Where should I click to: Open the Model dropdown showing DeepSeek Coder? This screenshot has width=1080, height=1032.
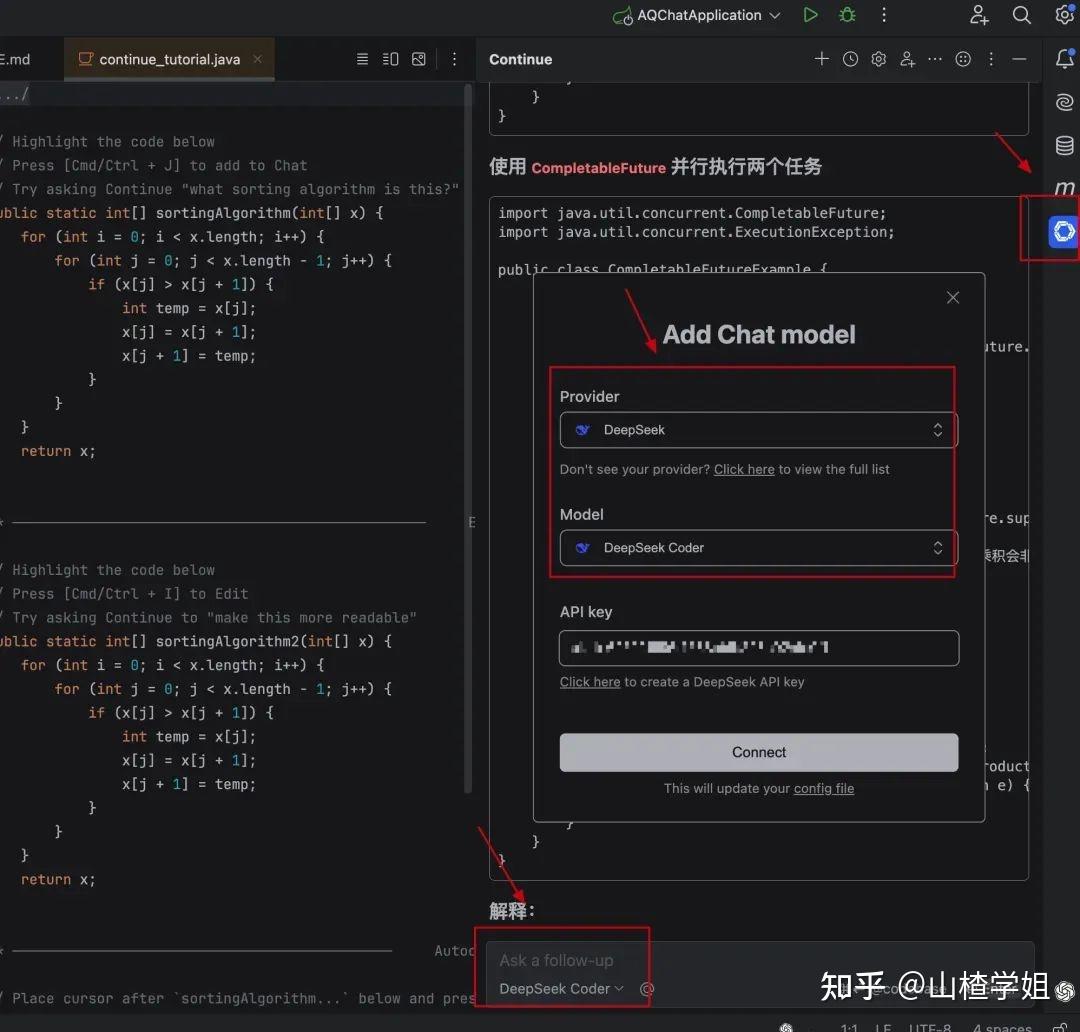(x=757, y=548)
